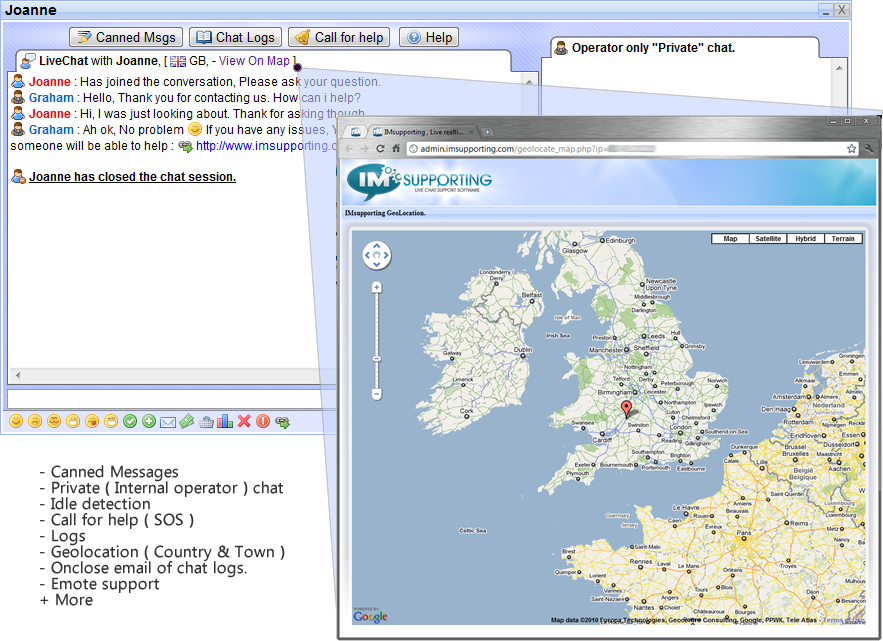
Task: Click the envelope email icon
Action: [x=168, y=422]
